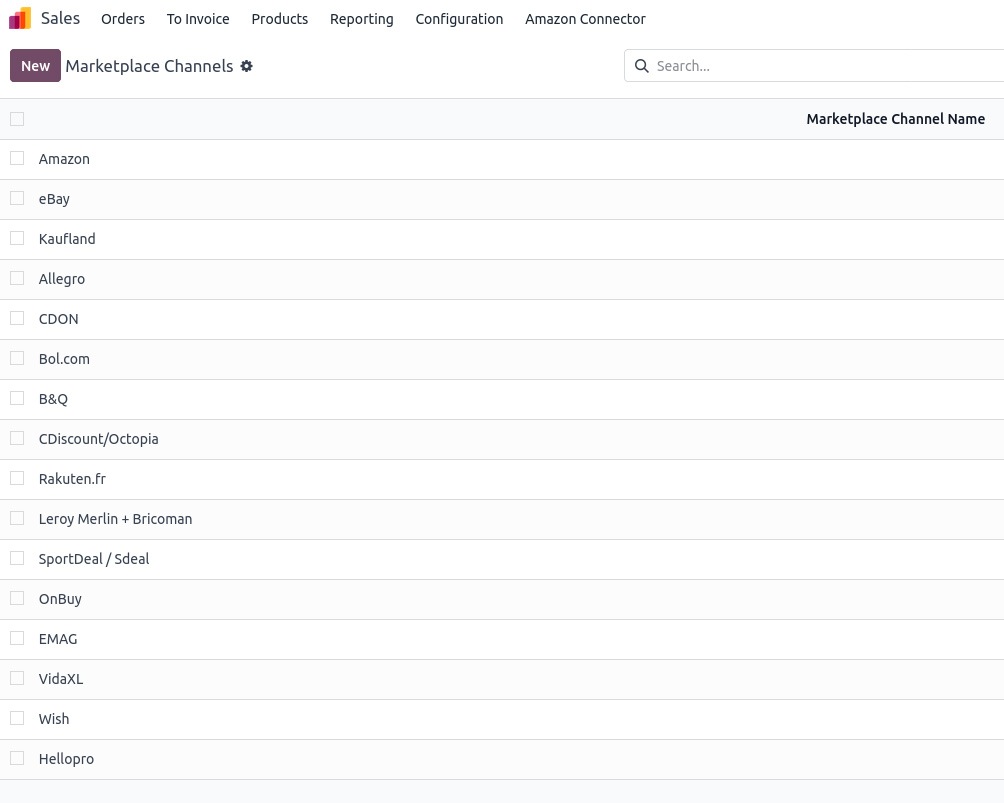Toggle the select-all checkbox in the header
This screenshot has height=803, width=1004.
coord(17,119)
